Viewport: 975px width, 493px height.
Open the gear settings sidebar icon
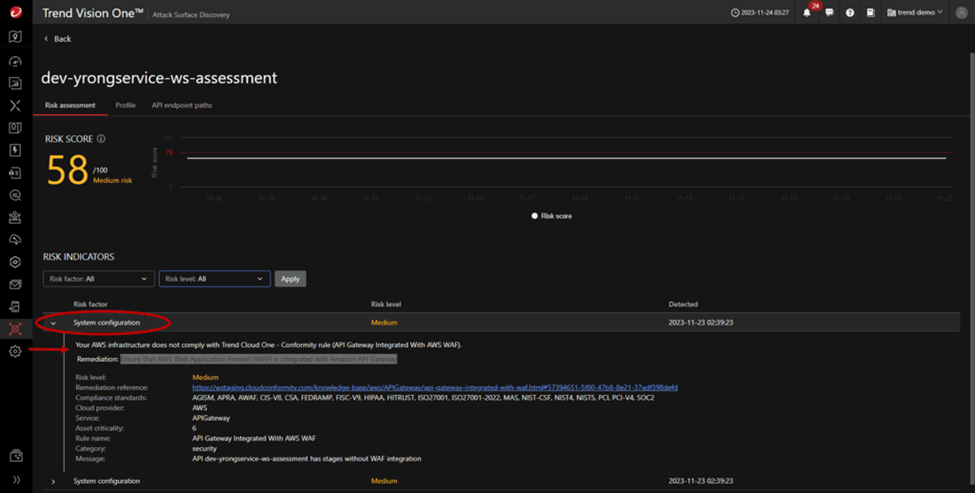(16, 351)
